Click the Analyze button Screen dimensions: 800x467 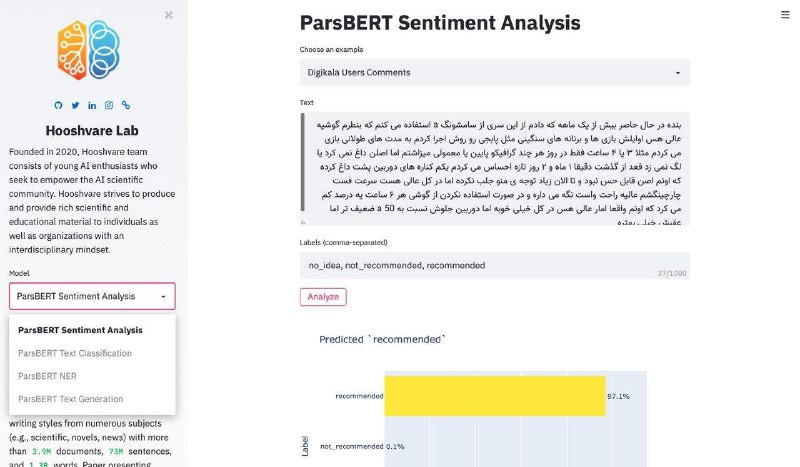click(323, 297)
